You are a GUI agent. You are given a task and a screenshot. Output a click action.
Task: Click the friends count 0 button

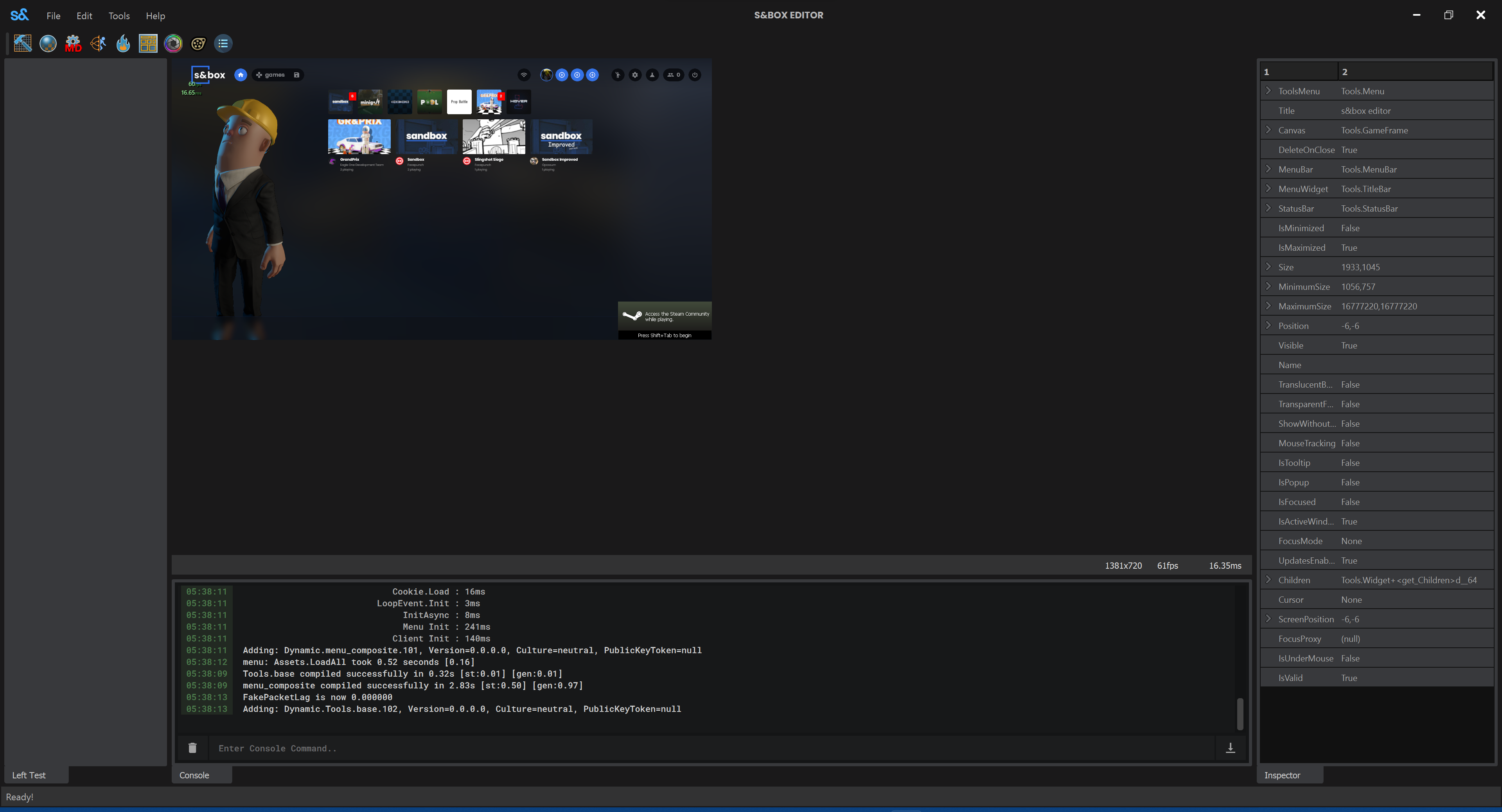coord(674,75)
